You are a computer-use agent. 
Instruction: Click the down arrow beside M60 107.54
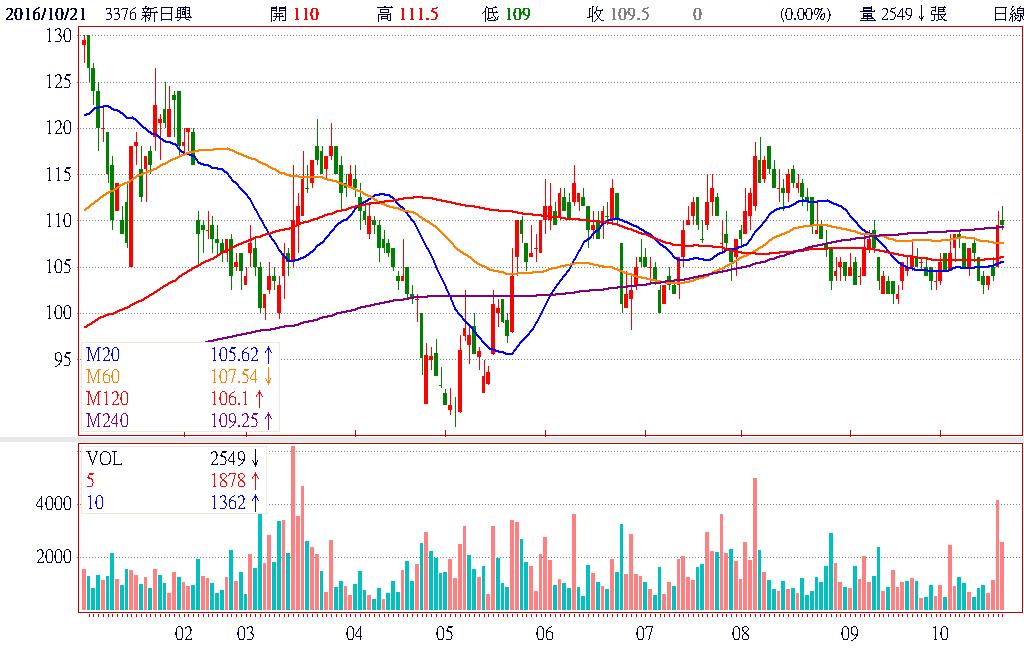pyautogui.click(x=268, y=376)
